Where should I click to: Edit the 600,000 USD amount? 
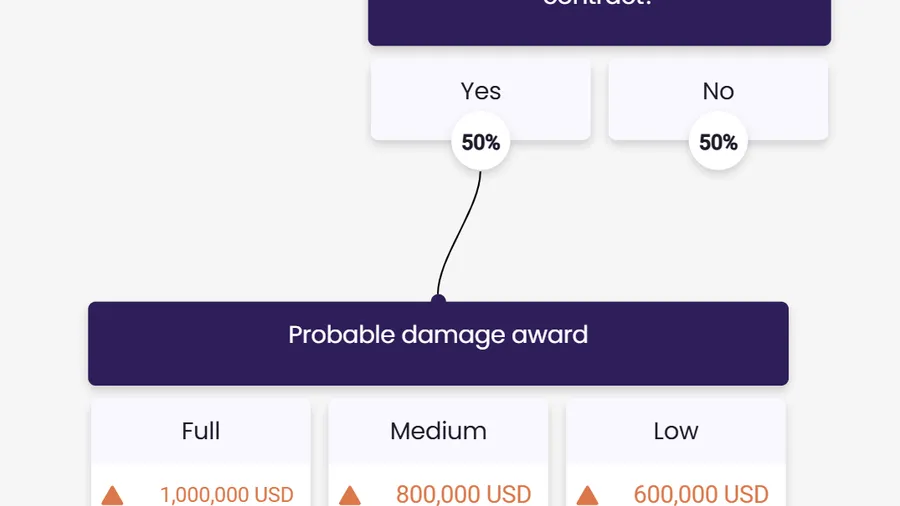[701, 495]
